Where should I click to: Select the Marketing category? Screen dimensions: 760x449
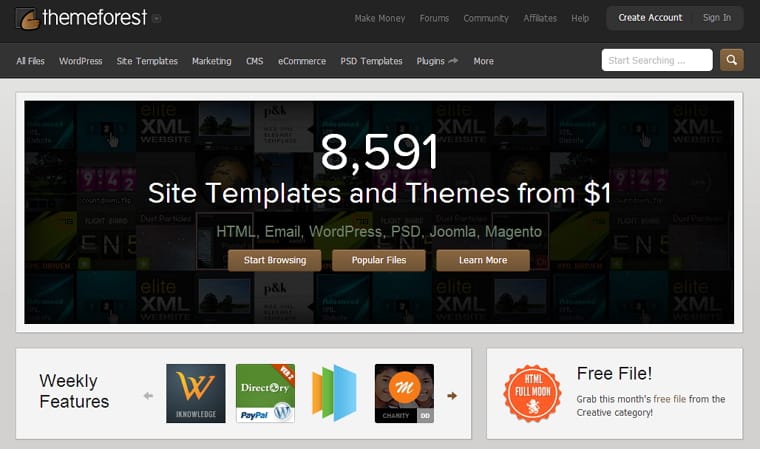(211, 61)
